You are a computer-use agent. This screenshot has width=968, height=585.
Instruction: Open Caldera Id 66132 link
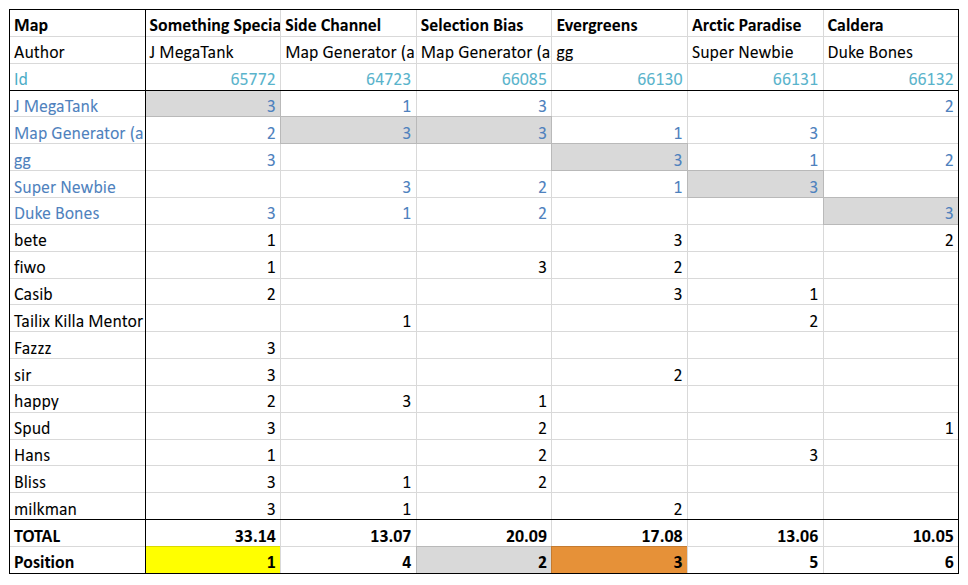pyautogui.click(x=932, y=79)
